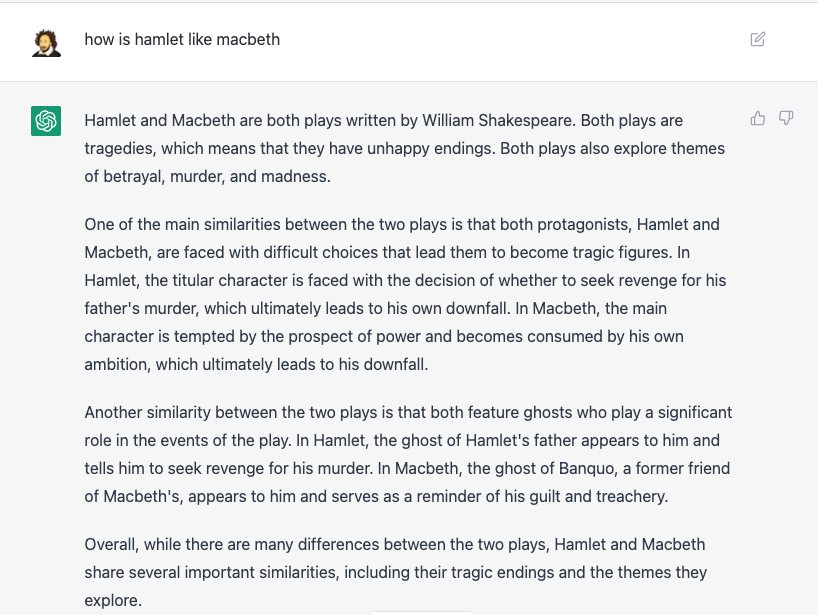This screenshot has height=615, width=818.
Task: Click the phrase 'betrayal, murder, and madness'
Action: pos(216,176)
